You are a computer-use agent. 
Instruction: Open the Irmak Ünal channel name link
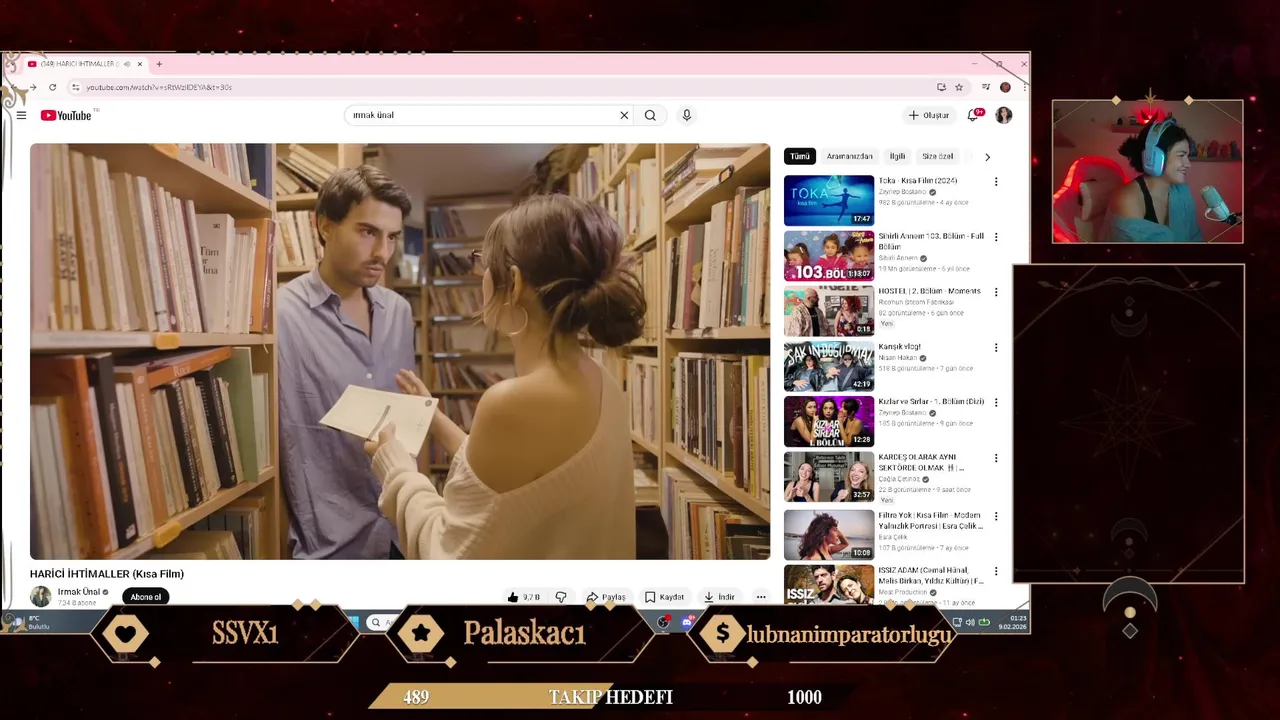pos(79,592)
